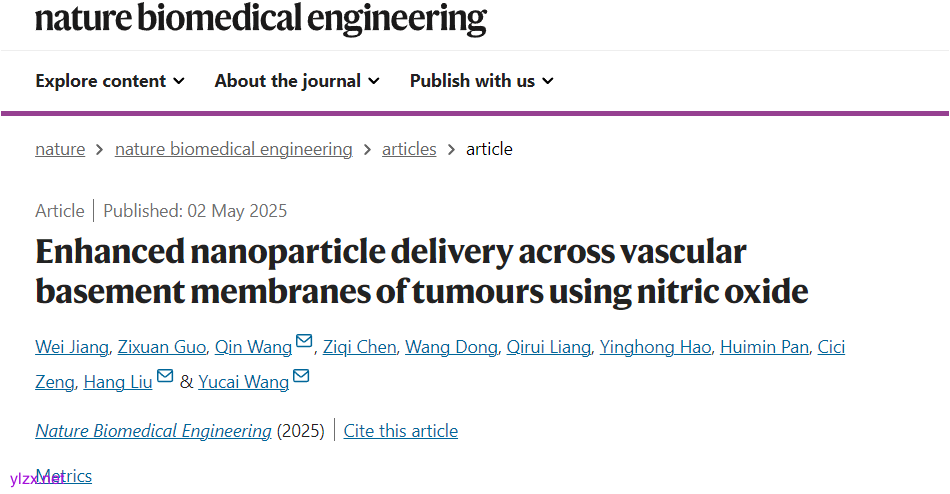Open author Zixuan Guo's profile link
The width and height of the screenshot is (950, 494).
tap(160, 347)
